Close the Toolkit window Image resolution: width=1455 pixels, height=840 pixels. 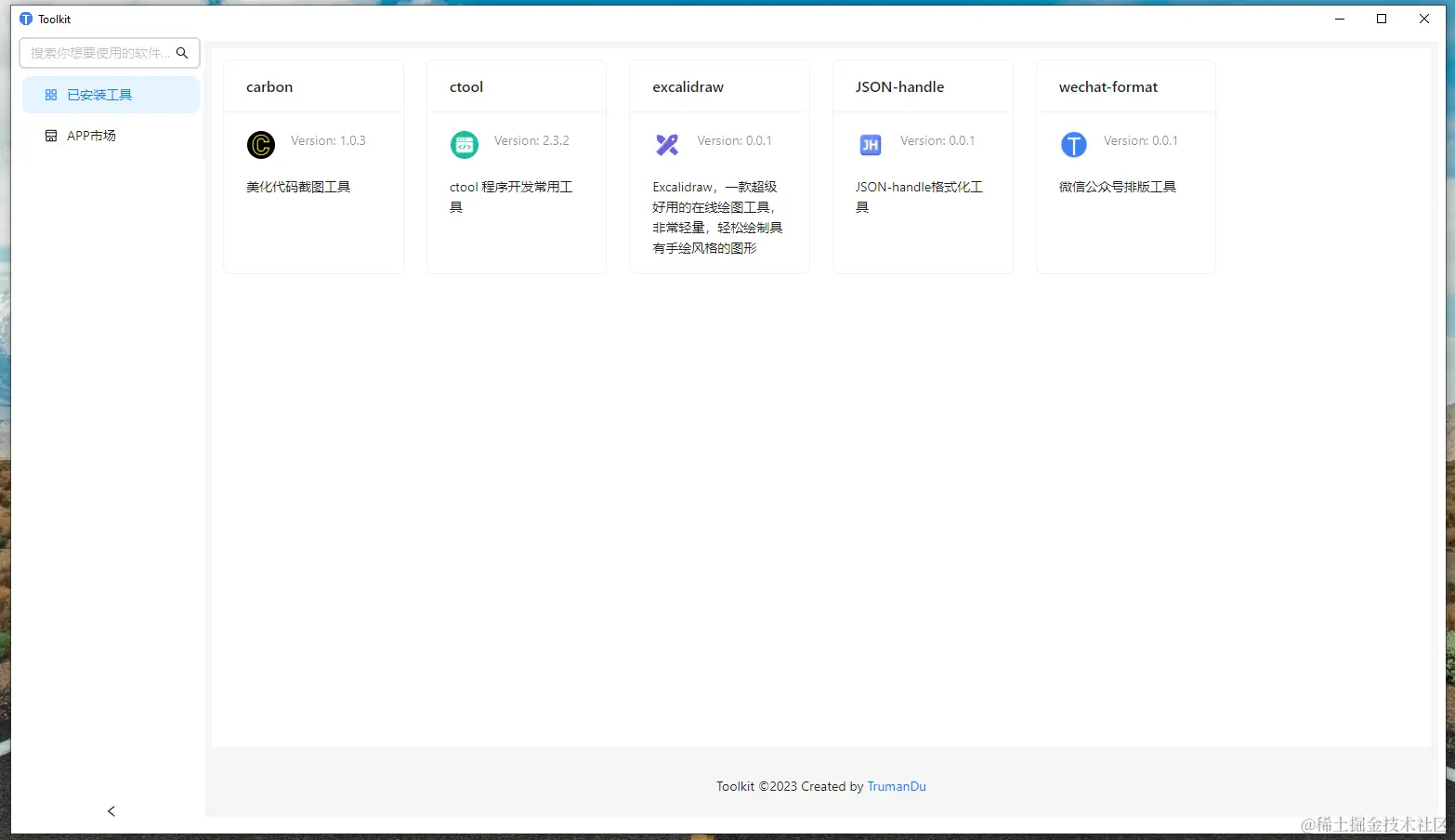(x=1424, y=19)
